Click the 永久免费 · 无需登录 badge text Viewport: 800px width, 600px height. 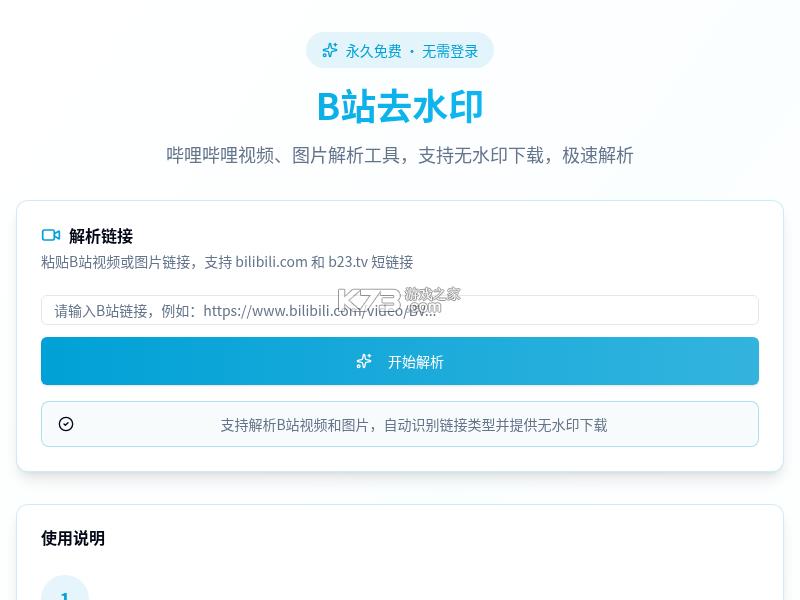(x=411, y=51)
